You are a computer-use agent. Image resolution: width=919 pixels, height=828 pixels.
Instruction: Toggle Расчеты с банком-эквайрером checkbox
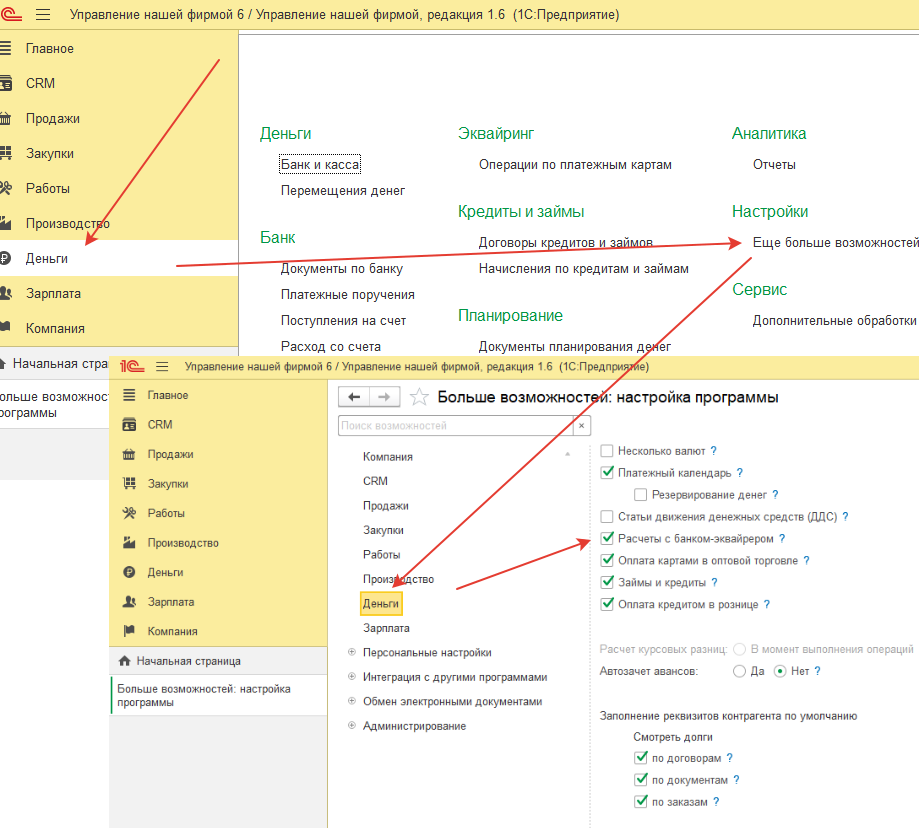[607, 538]
